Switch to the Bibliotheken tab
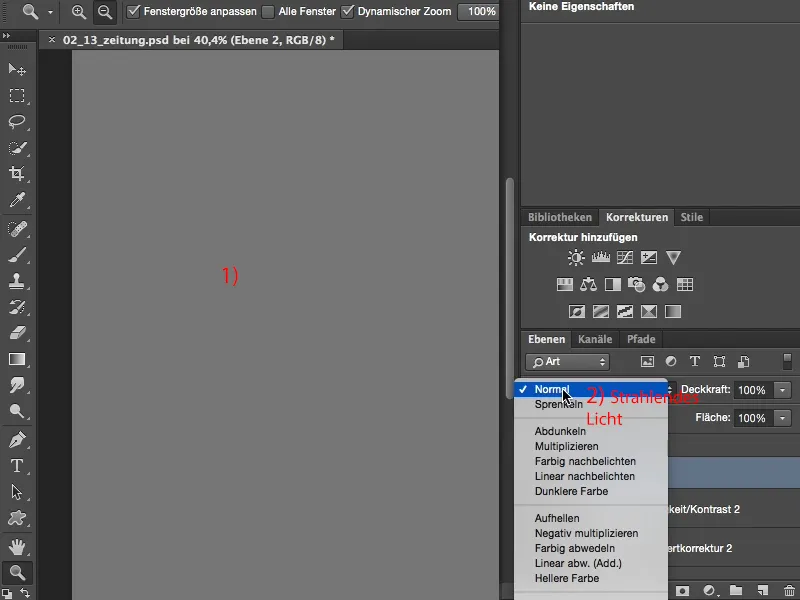The image size is (800, 600). pos(560,217)
